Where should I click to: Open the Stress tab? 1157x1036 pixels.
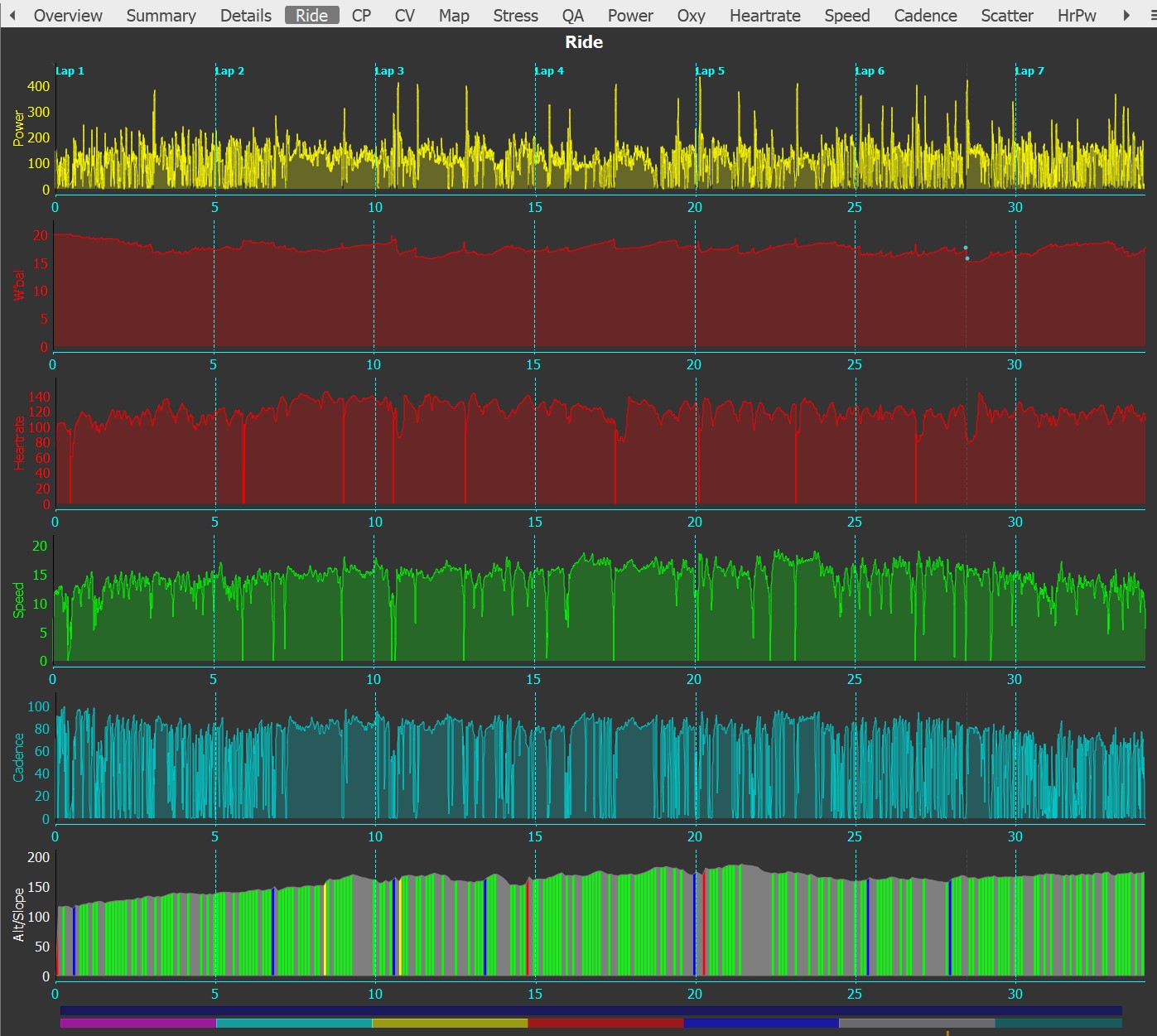pos(515,15)
